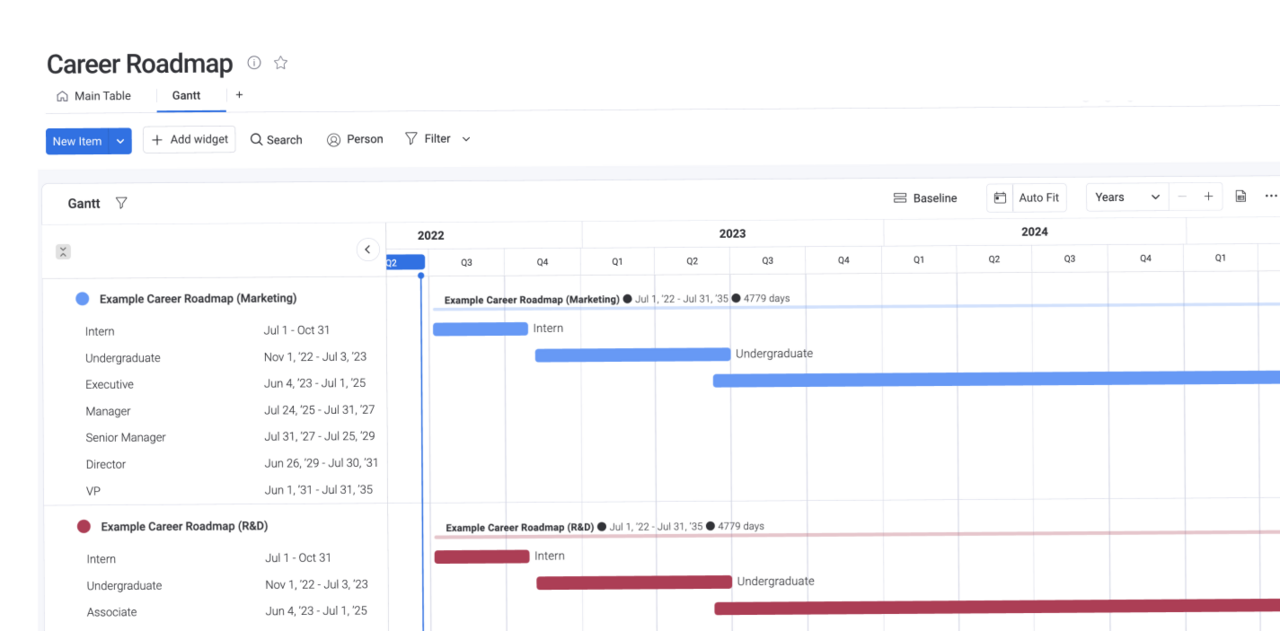This screenshot has height=631, width=1280.
Task: Select the Gantt tab
Action: (186, 96)
